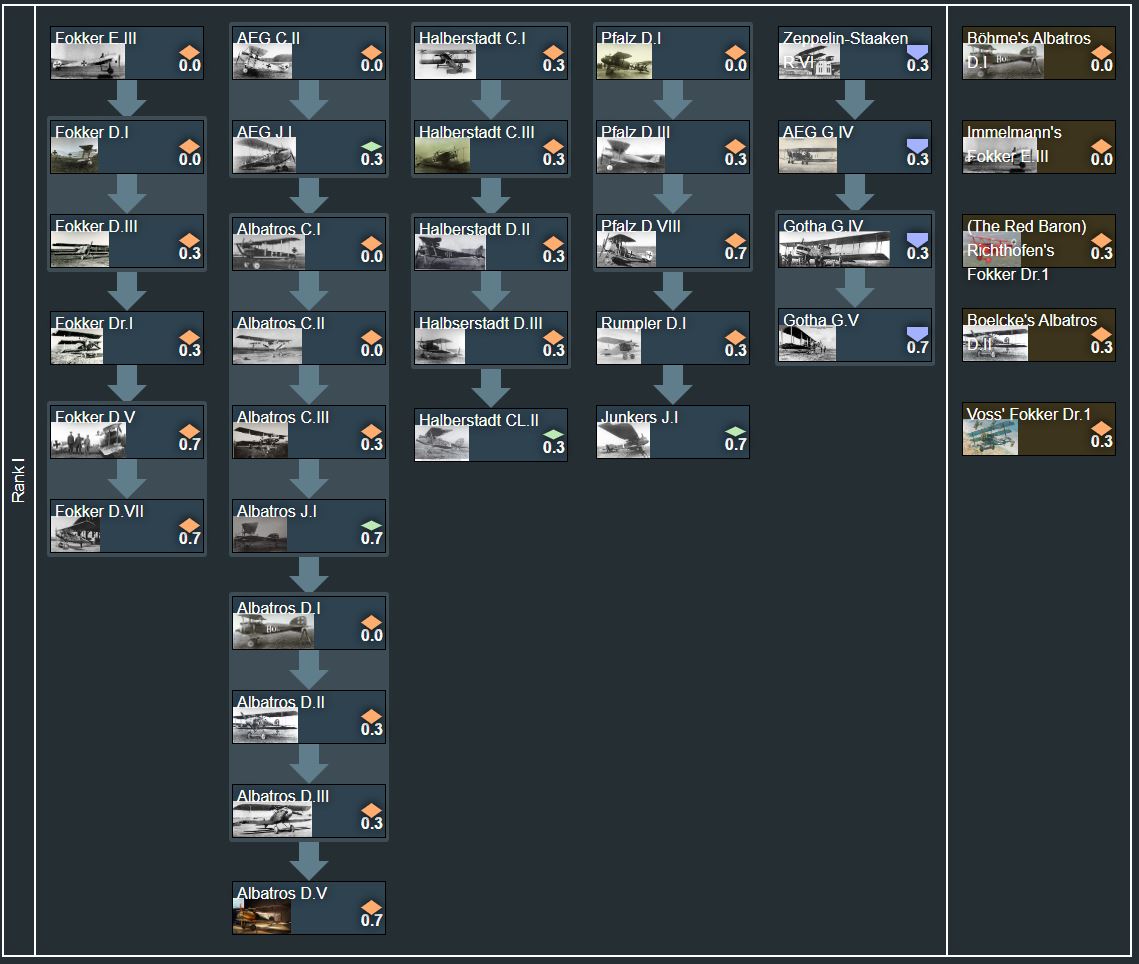Click the Pfalz D.I fighter icon

pyautogui.click(x=735, y=52)
